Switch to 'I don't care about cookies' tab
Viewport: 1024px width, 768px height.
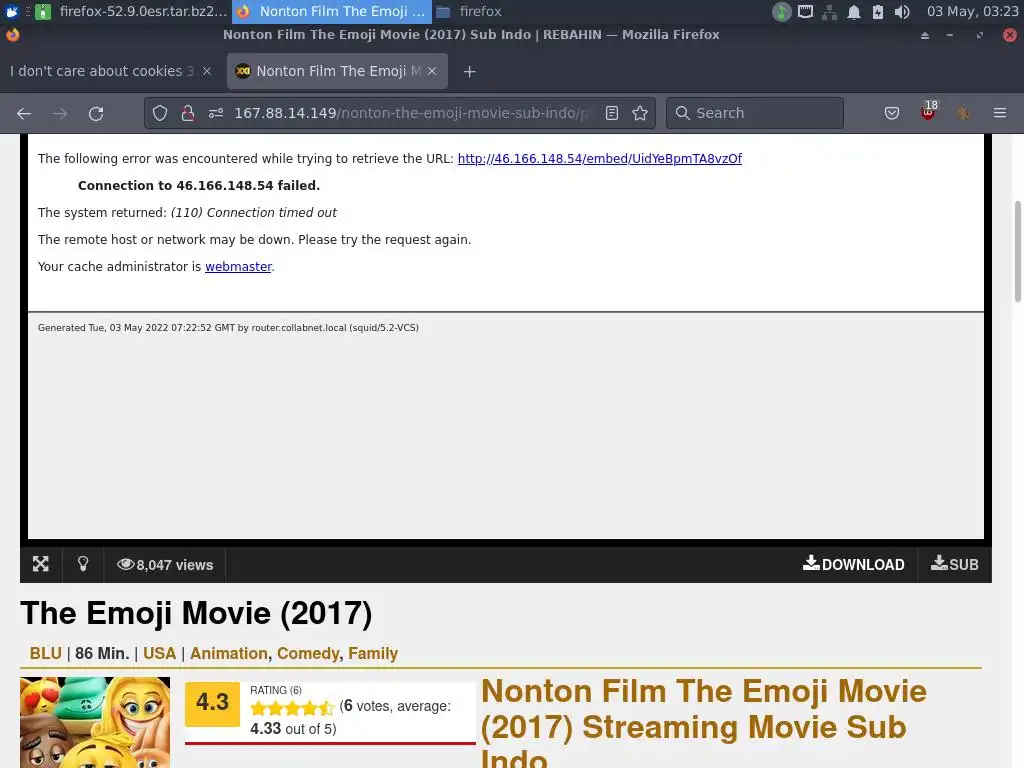point(102,71)
